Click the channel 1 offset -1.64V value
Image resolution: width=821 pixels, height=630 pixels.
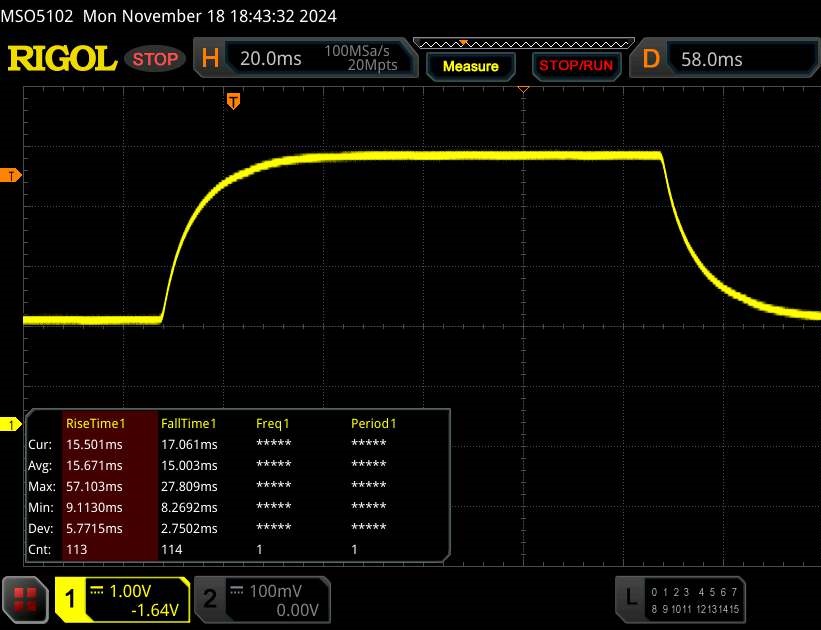pos(155,610)
